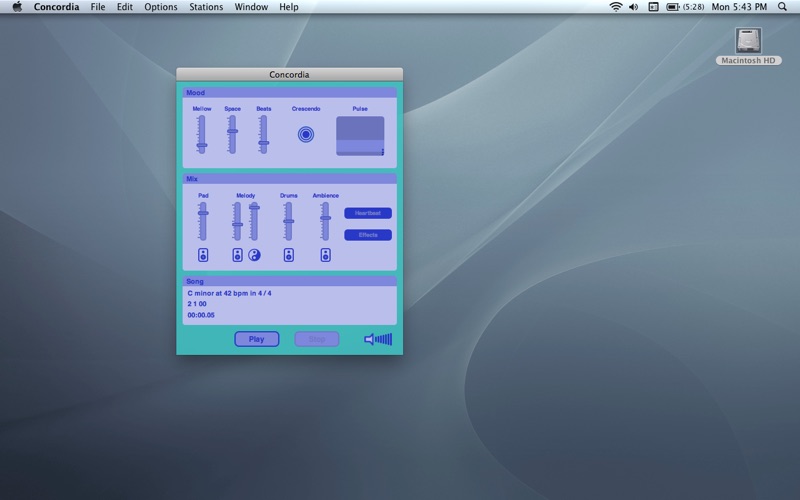
Task: Click the Pad volume slider
Action: pos(203,221)
